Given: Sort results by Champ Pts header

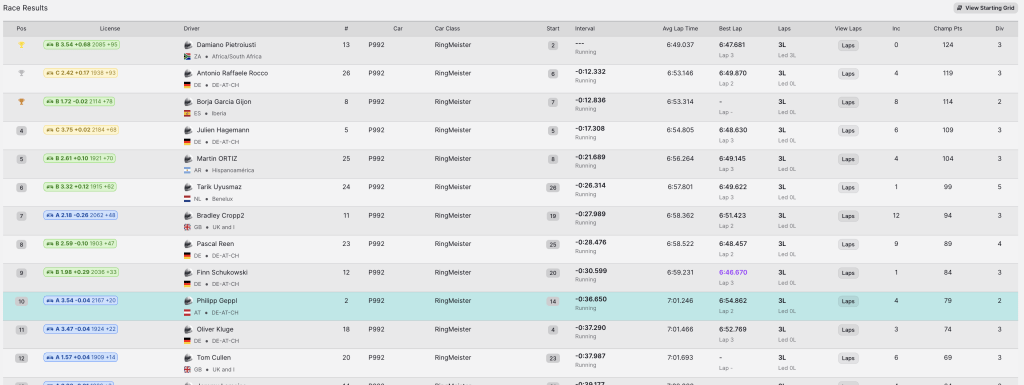Looking at the screenshot, I should [948, 29].
